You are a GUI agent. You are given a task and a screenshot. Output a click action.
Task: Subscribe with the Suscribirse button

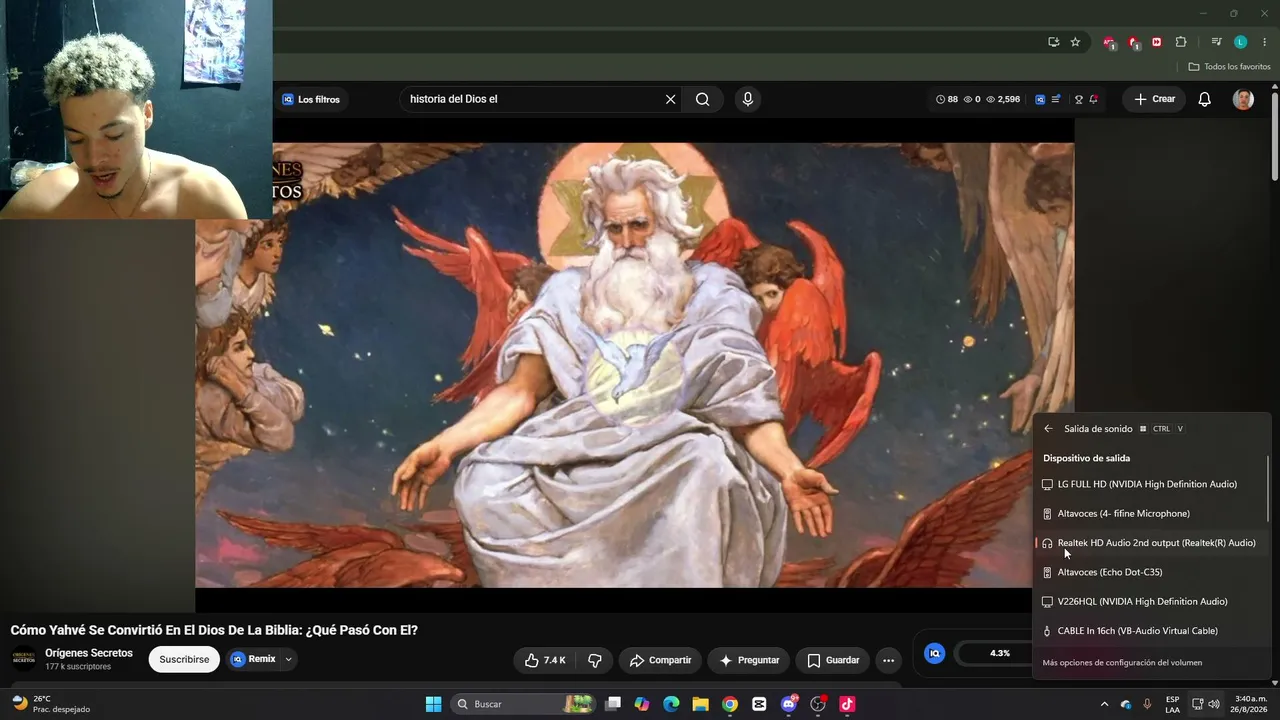pos(184,660)
